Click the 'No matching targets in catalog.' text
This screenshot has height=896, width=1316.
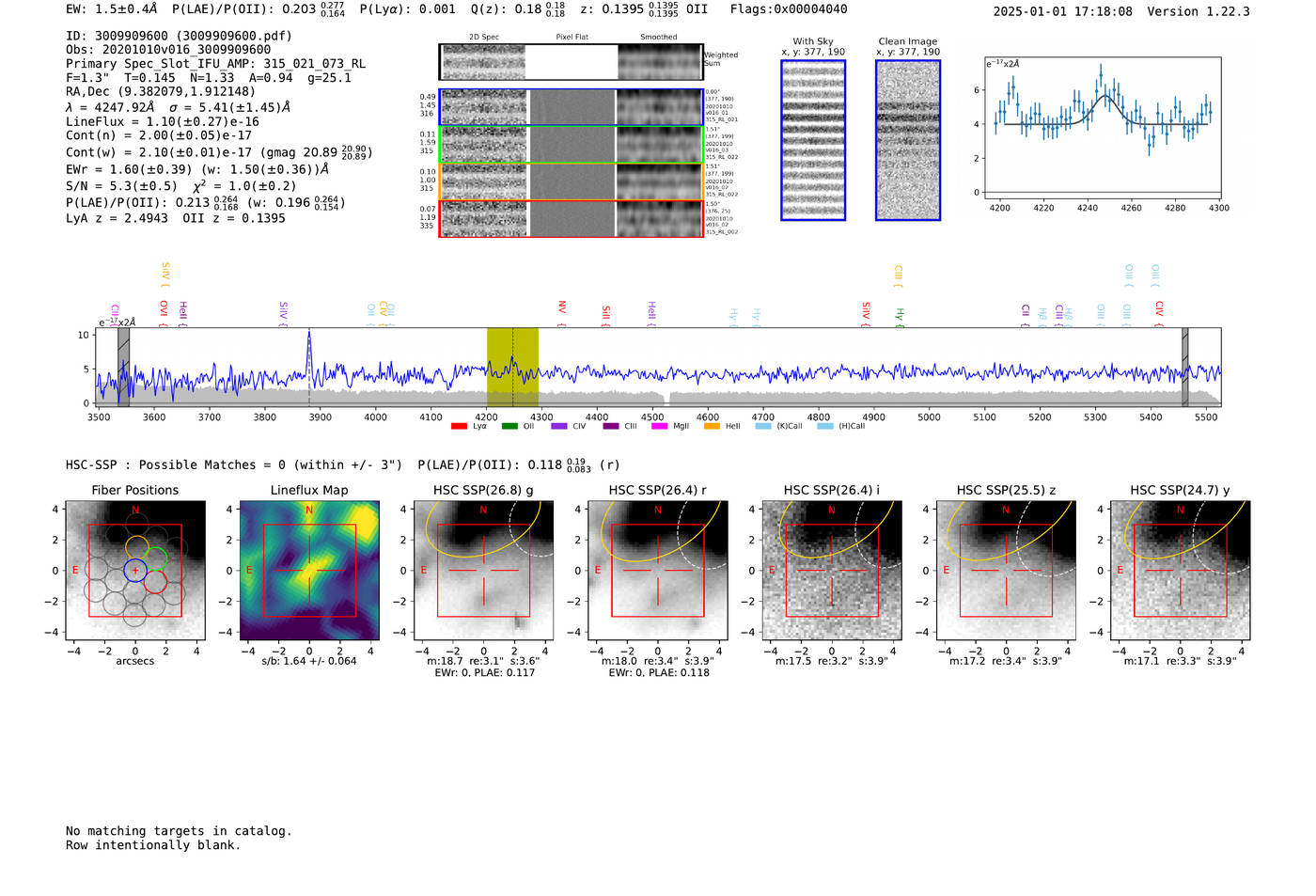point(179,831)
